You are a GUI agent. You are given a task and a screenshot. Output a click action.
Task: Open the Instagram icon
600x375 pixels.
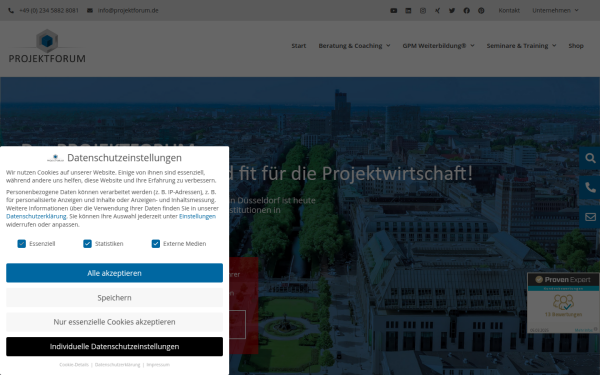423,11
